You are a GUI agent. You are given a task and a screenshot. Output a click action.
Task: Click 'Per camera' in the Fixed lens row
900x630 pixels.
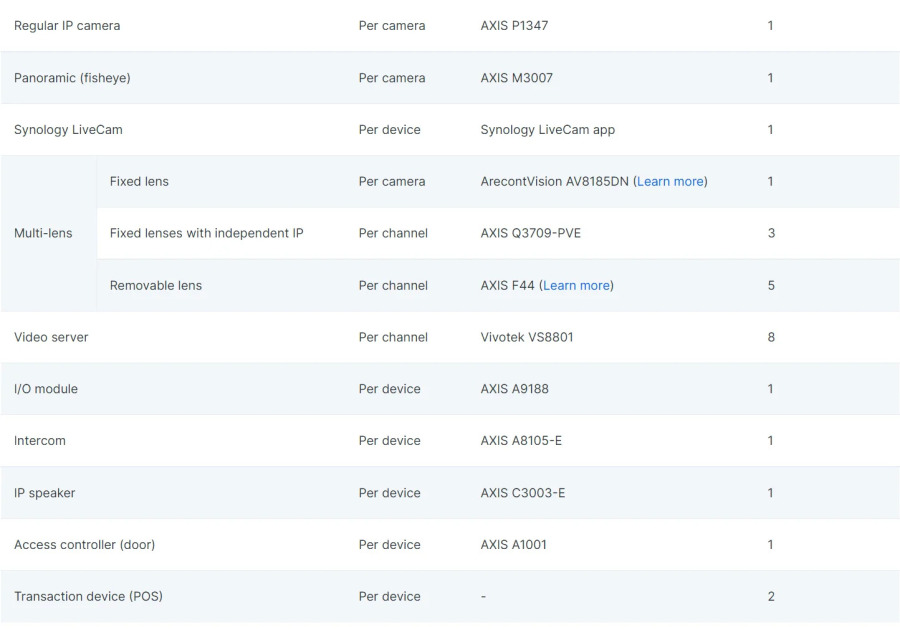point(392,181)
